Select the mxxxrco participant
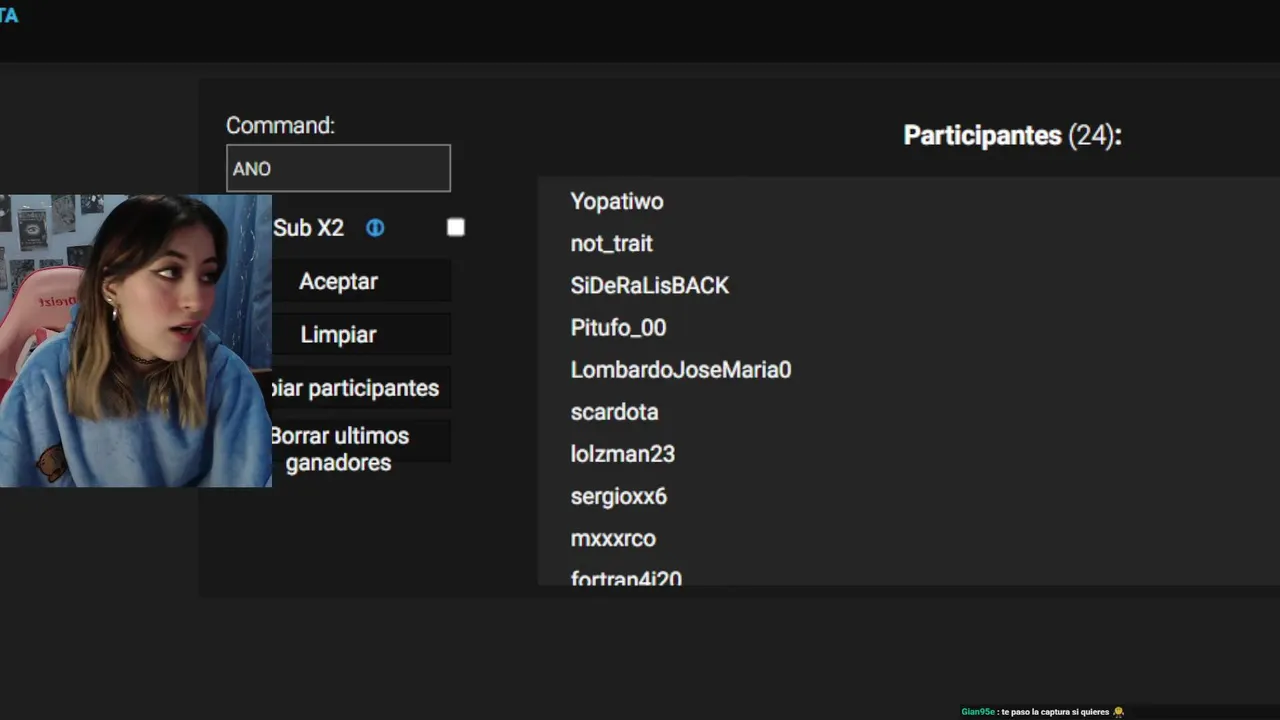1280x720 pixels. [x=613, y=538]
